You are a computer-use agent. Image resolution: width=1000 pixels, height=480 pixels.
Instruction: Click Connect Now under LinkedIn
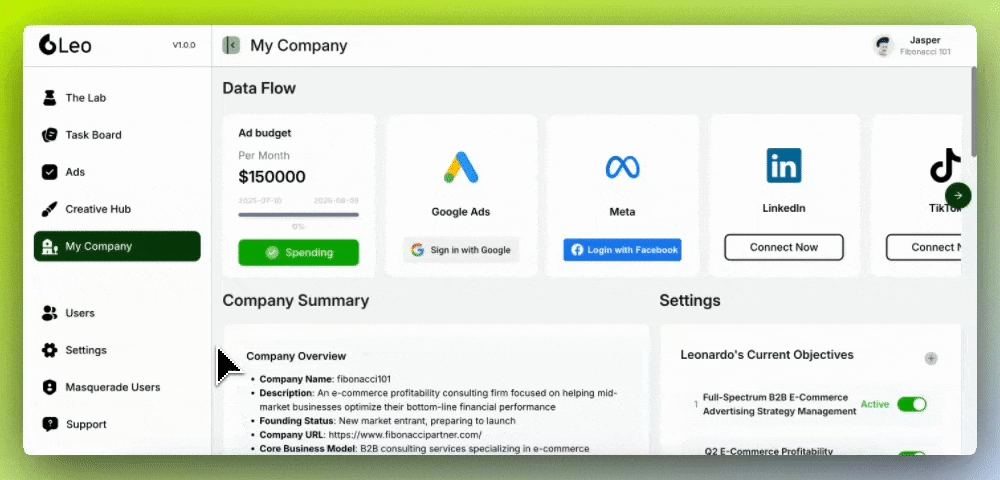(784, 247)
